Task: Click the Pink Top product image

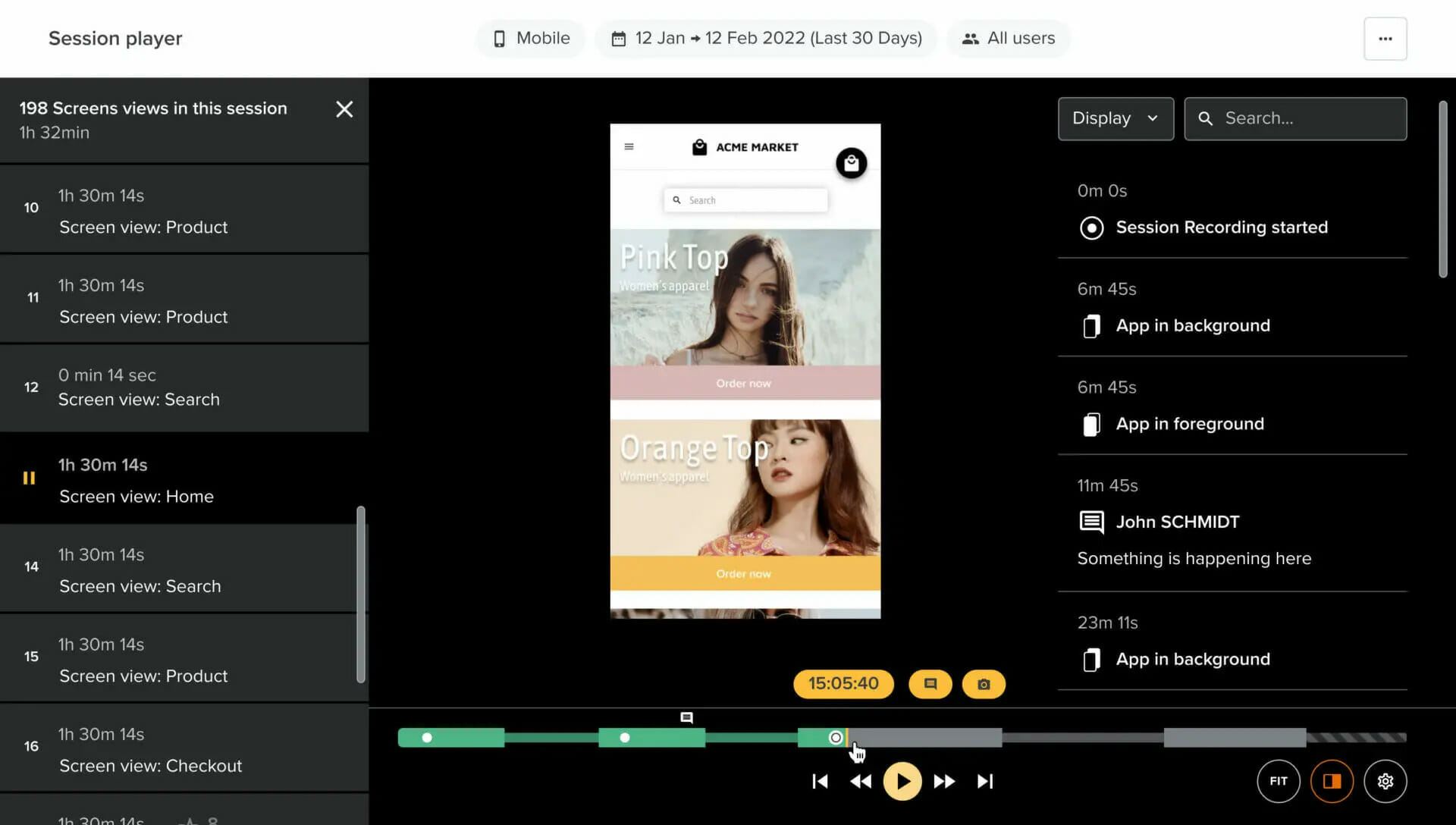Action: (x=745, y=297)
